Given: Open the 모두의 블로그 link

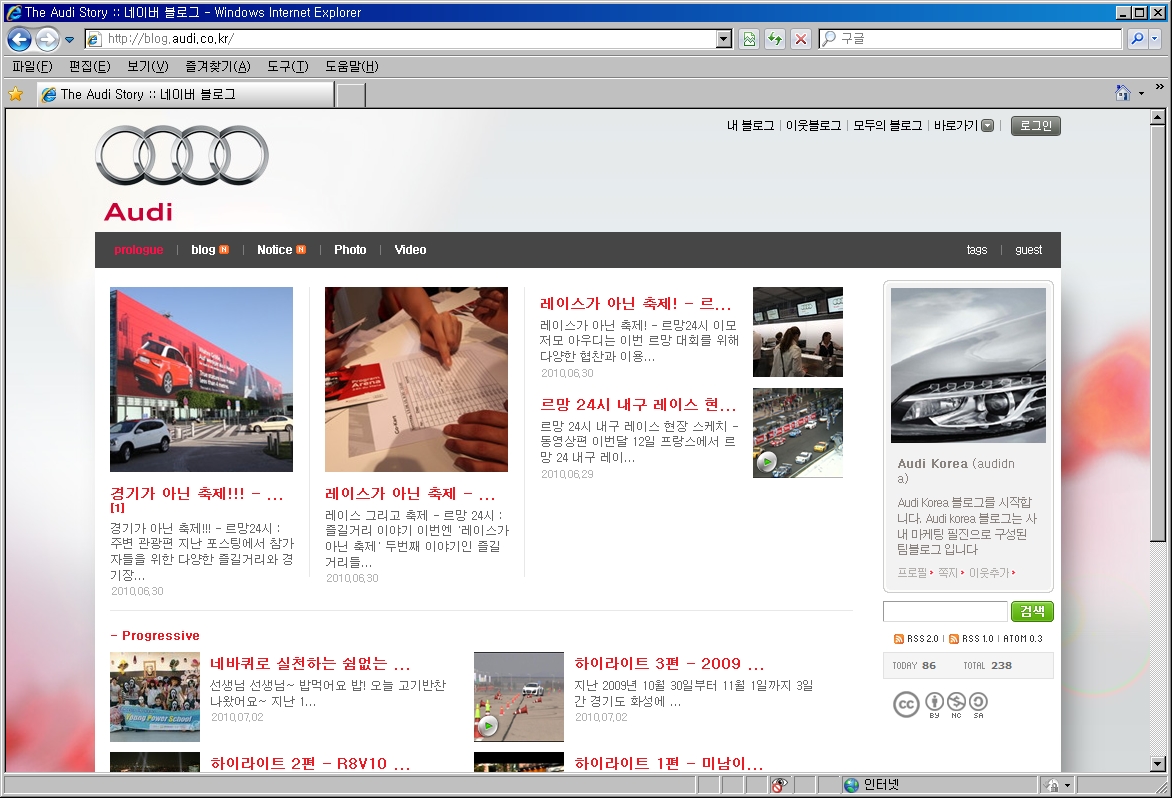Looking at the screenshot, I should coord(887,126).
